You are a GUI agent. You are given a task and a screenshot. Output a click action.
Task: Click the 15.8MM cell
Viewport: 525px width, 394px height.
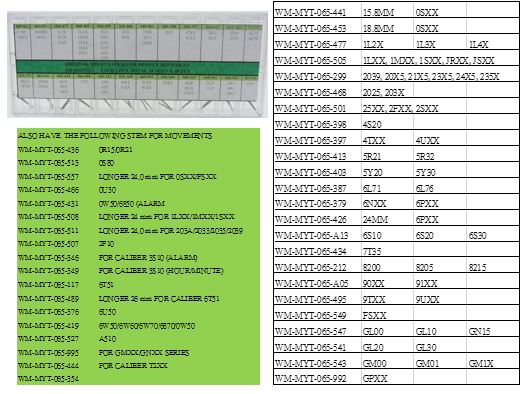point(387,9)
